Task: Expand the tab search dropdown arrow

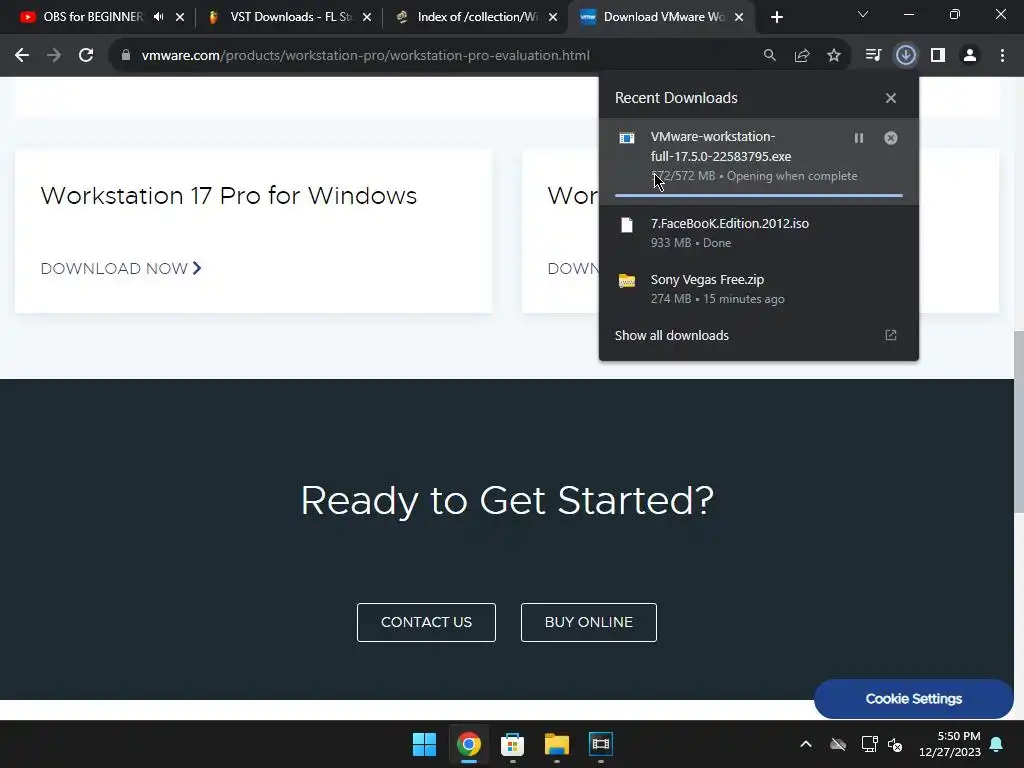Action: tap(863, 14)
